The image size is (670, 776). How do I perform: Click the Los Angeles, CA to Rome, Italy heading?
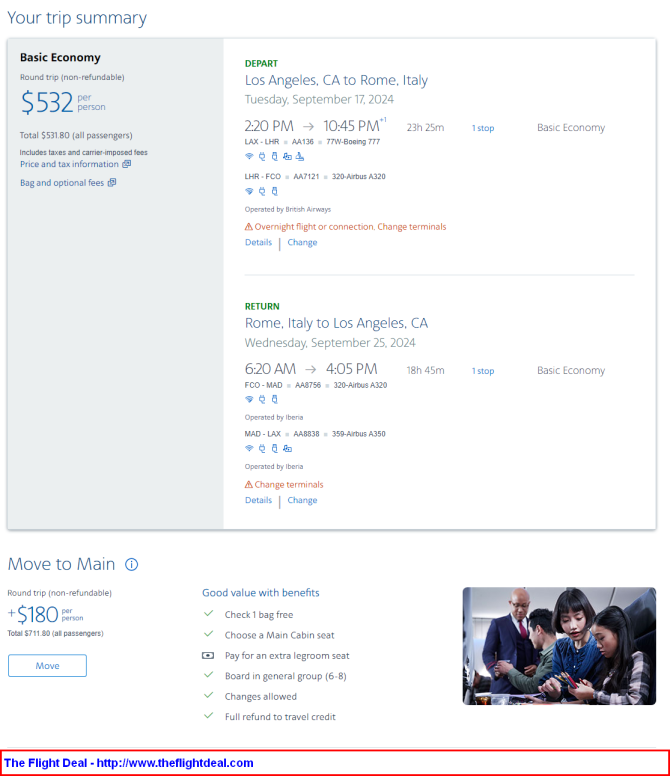pos(336,80)
